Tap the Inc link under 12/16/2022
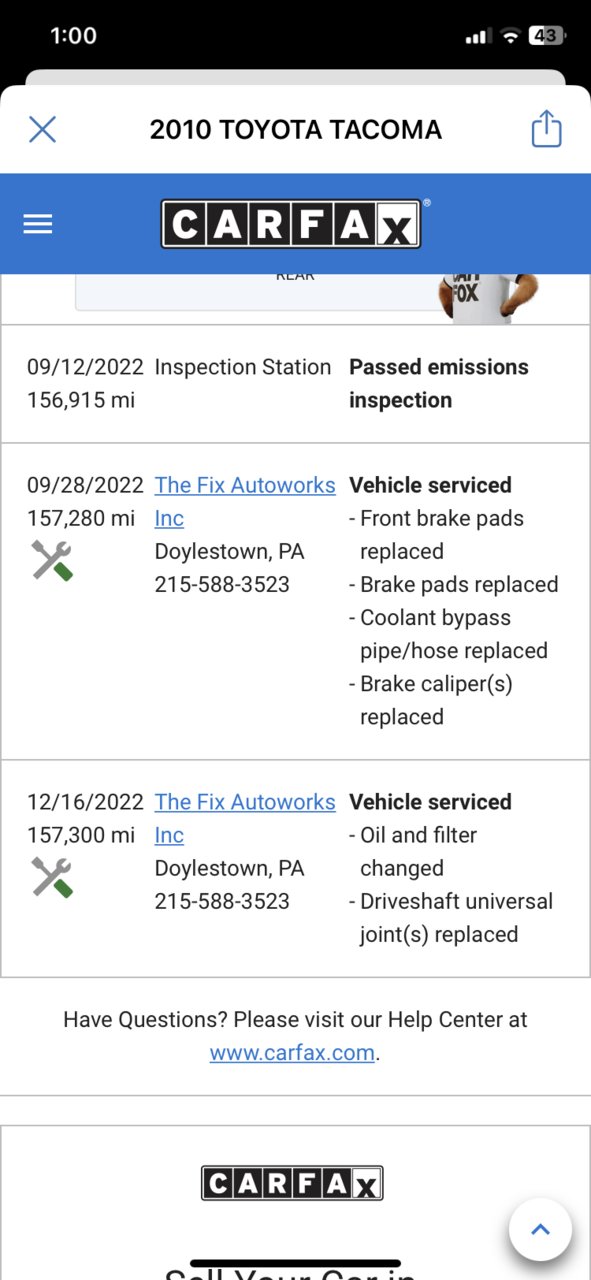591x1280 pixels. [169, 835]
